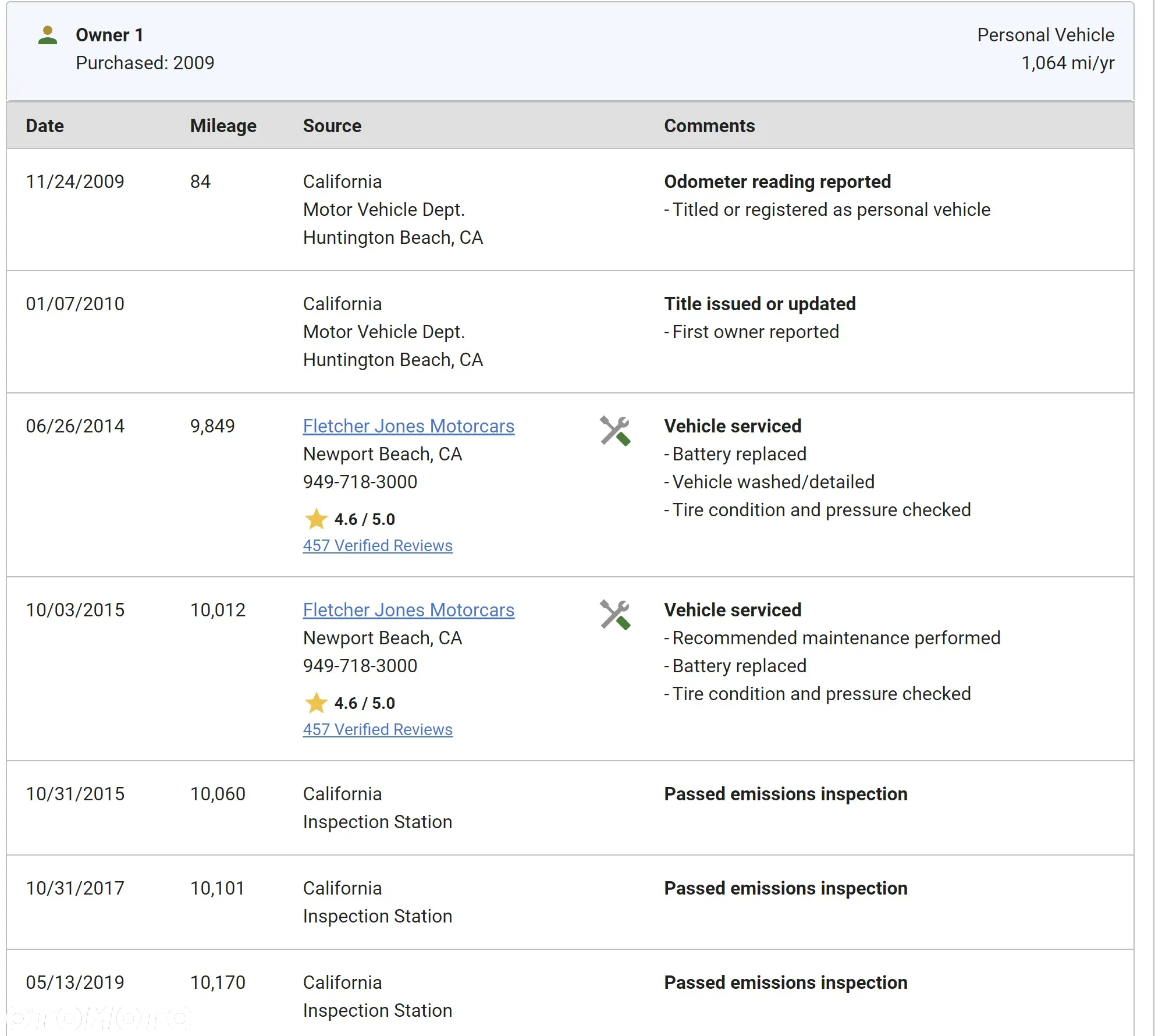Click Odometer reading reported comment
This screenshot has width=1162, height=1036.
coord(777,182)
